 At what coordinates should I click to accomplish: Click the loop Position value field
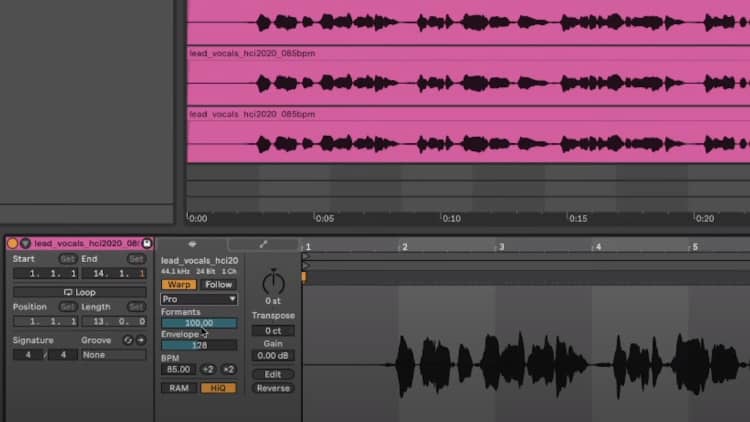click(45, 322)
